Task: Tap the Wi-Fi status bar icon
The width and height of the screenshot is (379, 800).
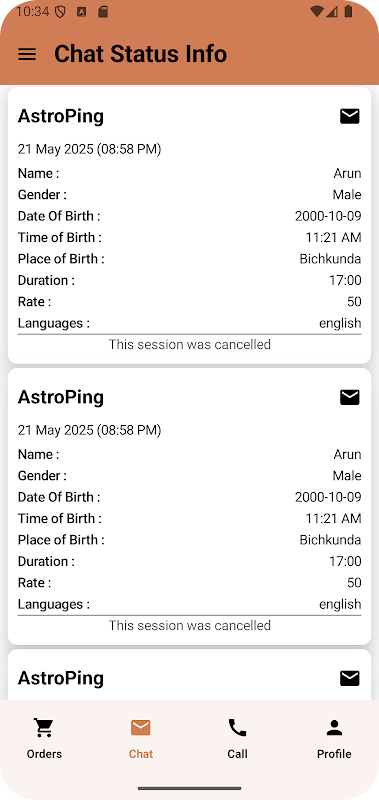Action: coord(316,12)
